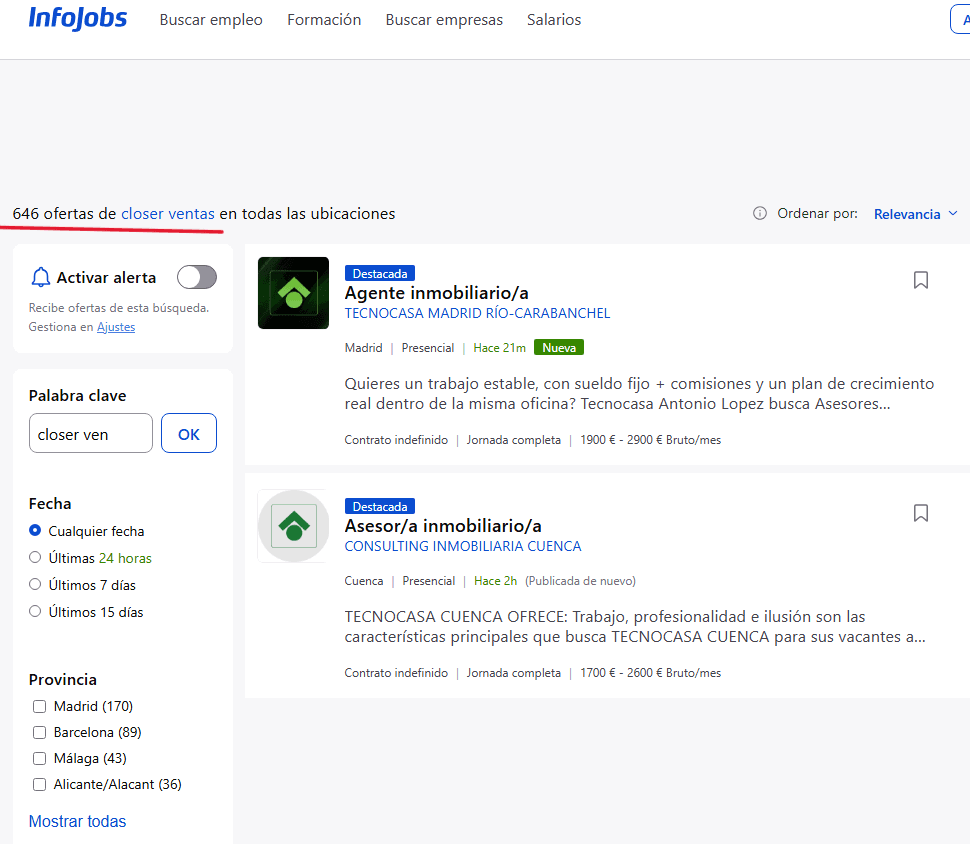Bookmark the Asesor/a inmobiliario/a offer
The width and height of the screenshot is (970, 844).
point(921,513)
